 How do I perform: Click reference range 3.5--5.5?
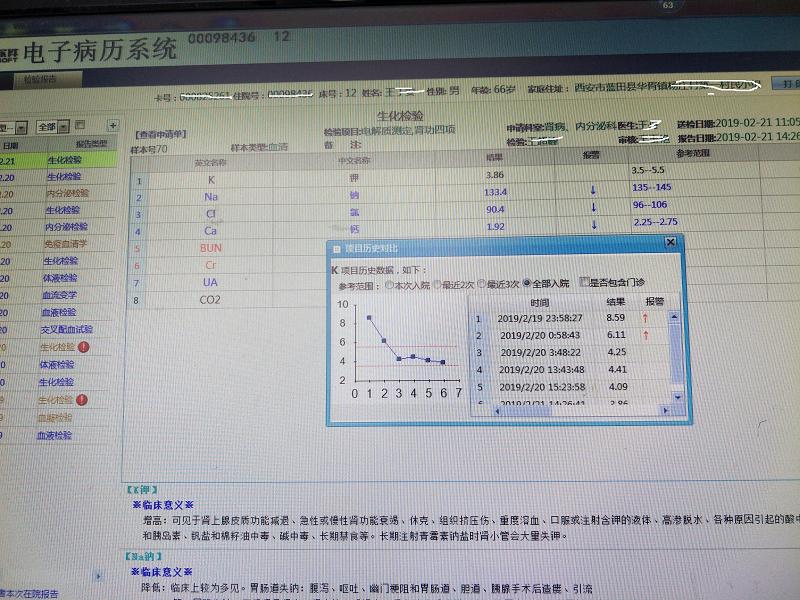tap(648, 170)
